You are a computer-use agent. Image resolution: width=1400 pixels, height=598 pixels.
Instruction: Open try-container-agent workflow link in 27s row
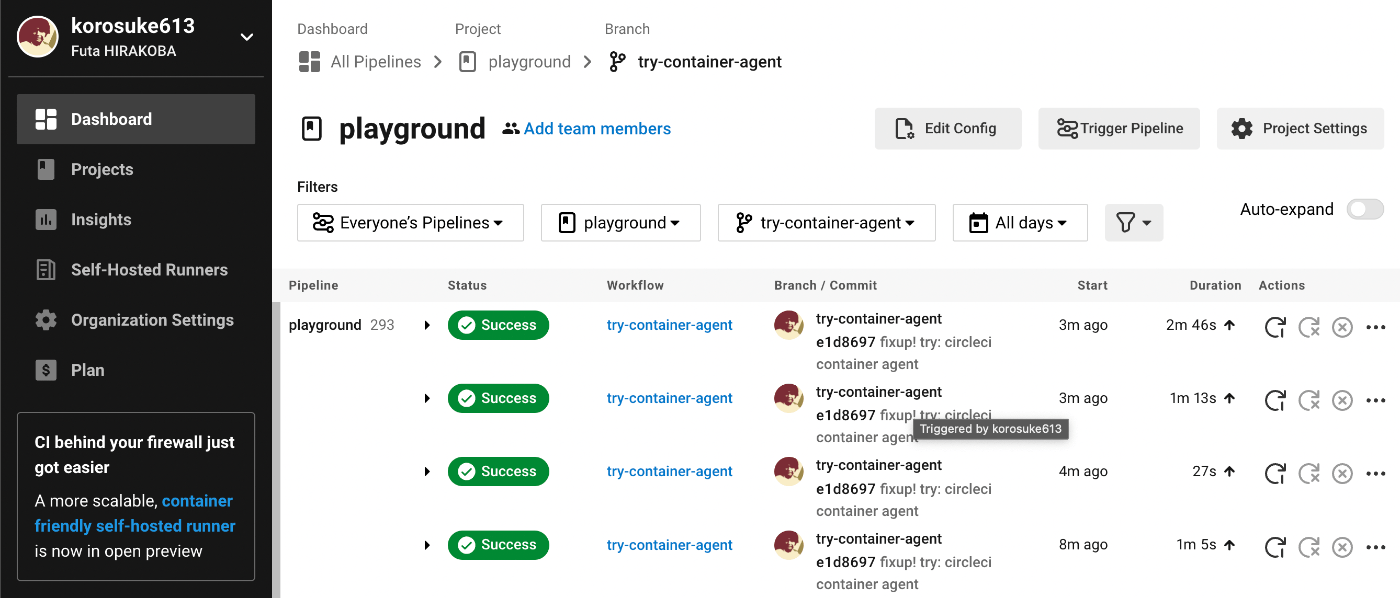tap(670, 471)
